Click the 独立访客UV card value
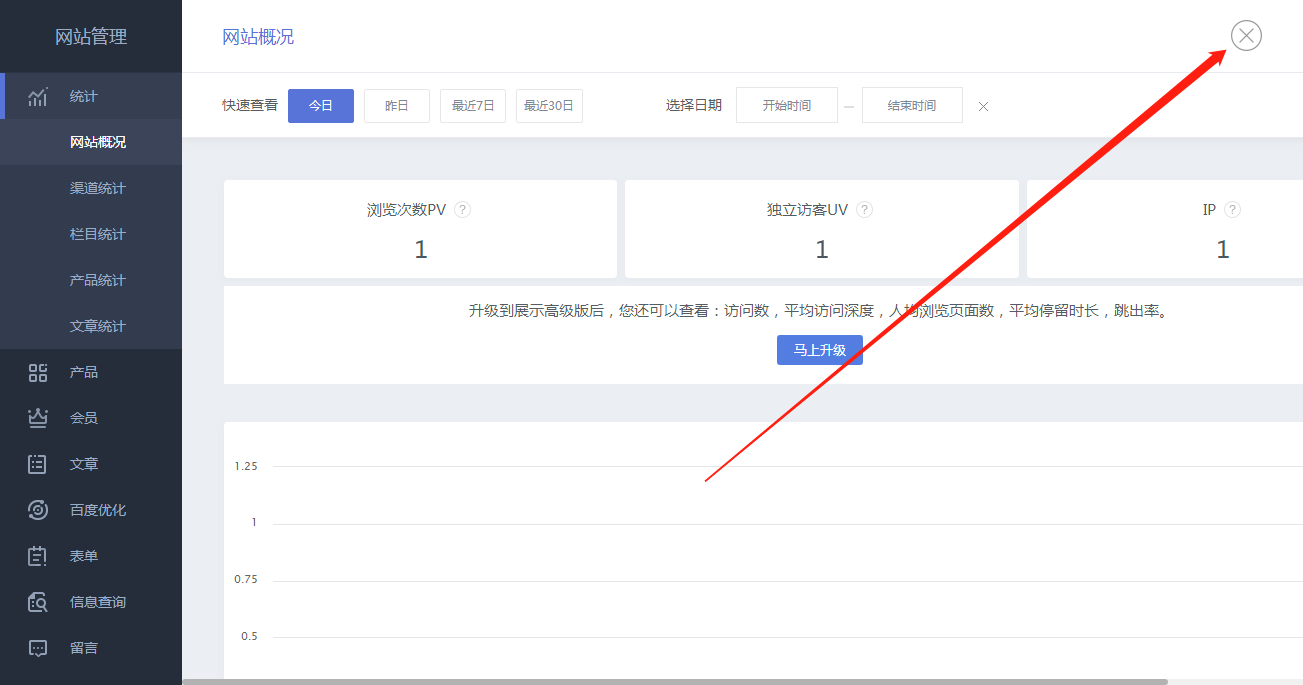This screenshot has width=1303, height=685. (822, 250)
